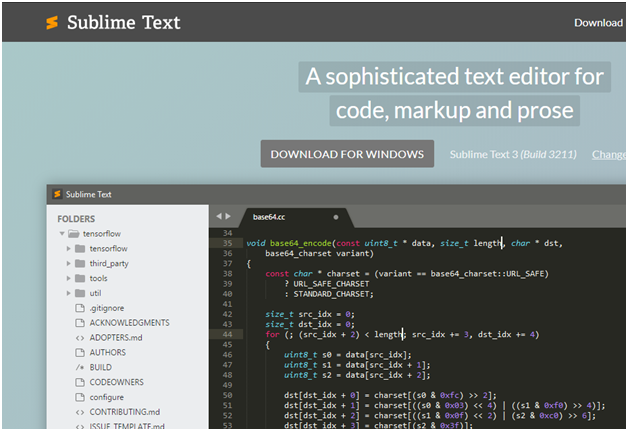Open CONTRIBUTING.md in sidebar
Screen dimensions: 628x431
(x=125, y=412)
